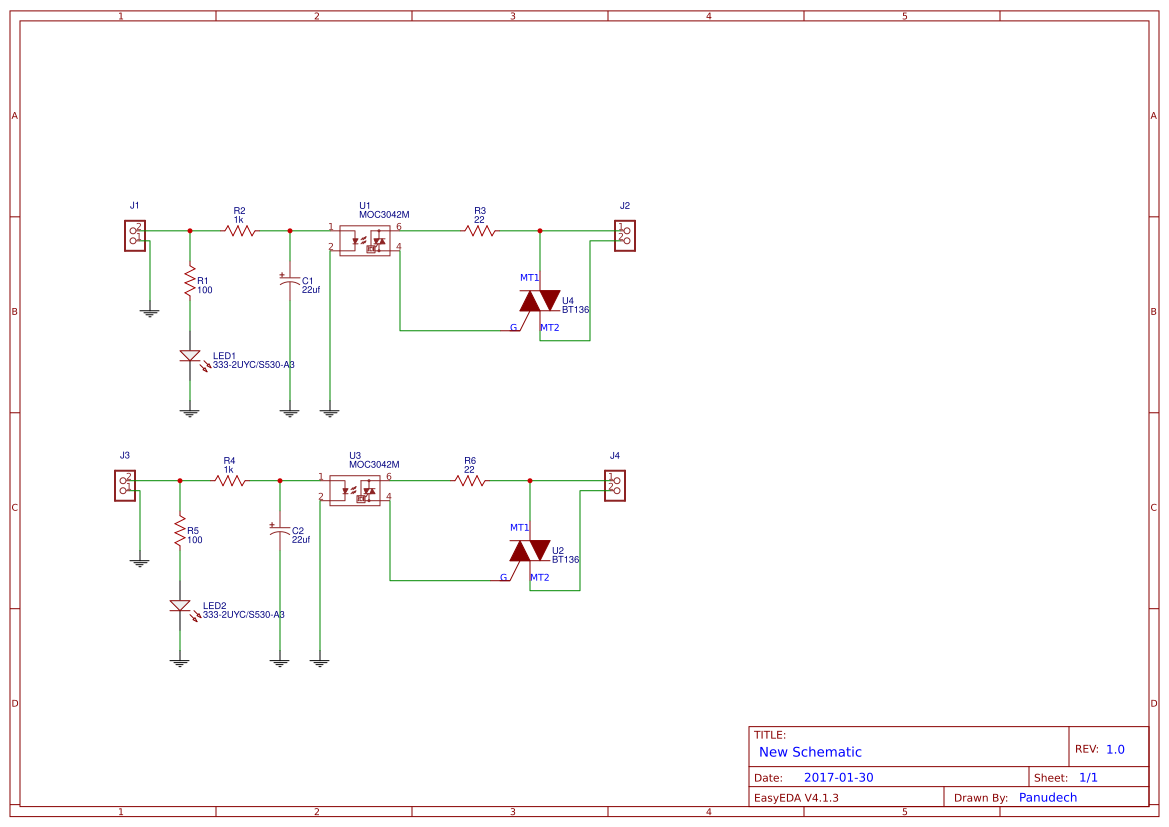Click the resistor R6 22 symbol
The image size is (1169, 827).
pyautogui.click(x=470, y=480)
